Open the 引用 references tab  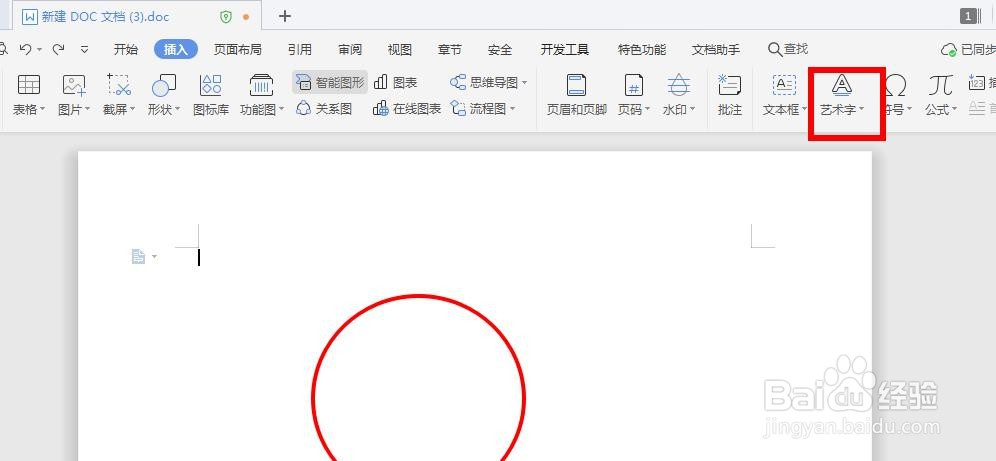click(x=299, y=50)
